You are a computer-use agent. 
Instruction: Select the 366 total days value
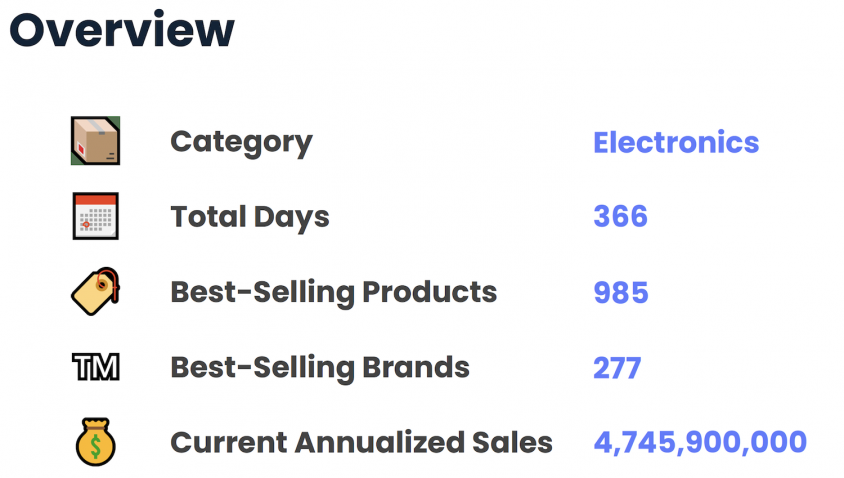pyautogui.click(x=621, y=216)
